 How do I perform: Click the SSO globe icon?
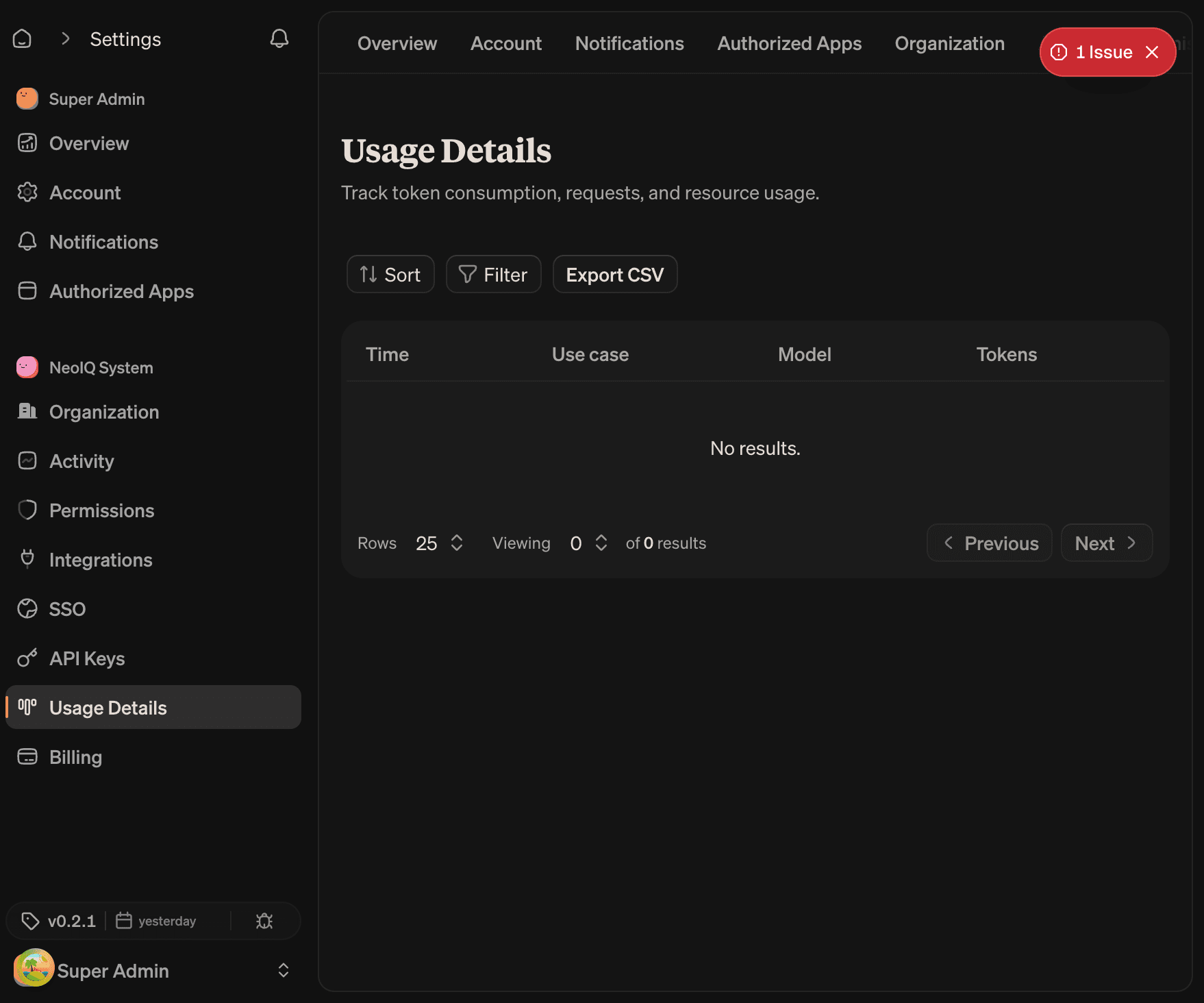(27, 608)
